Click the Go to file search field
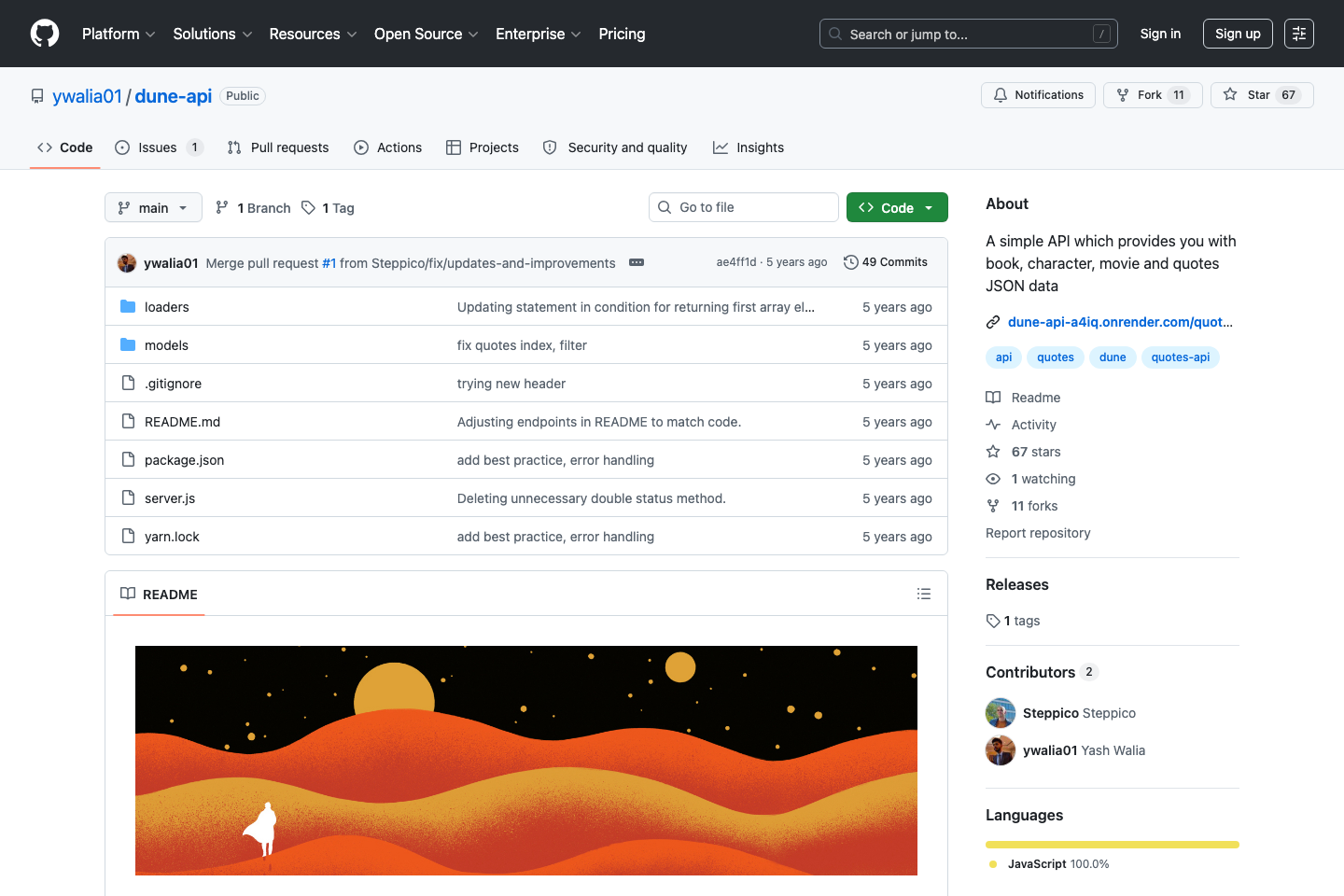1344x896 pixels. [743, 206]
